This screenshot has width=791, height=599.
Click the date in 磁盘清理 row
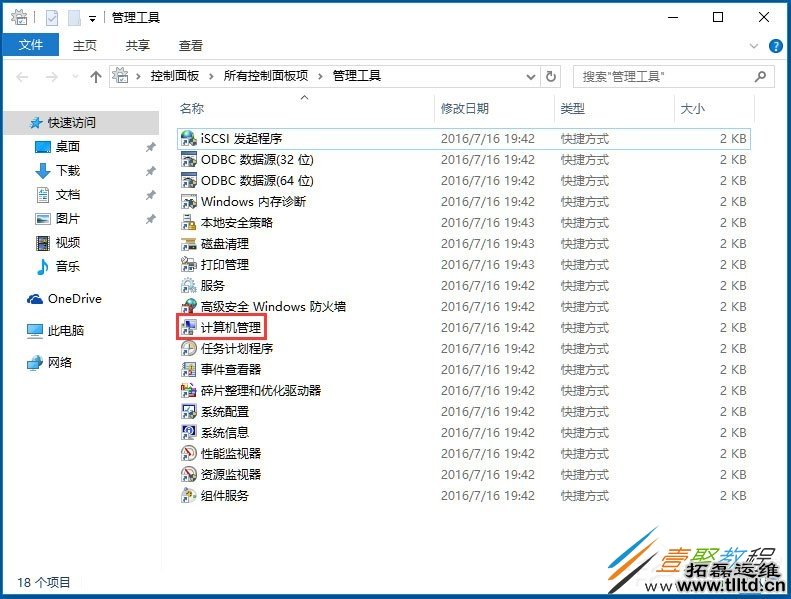pos(488,244)
